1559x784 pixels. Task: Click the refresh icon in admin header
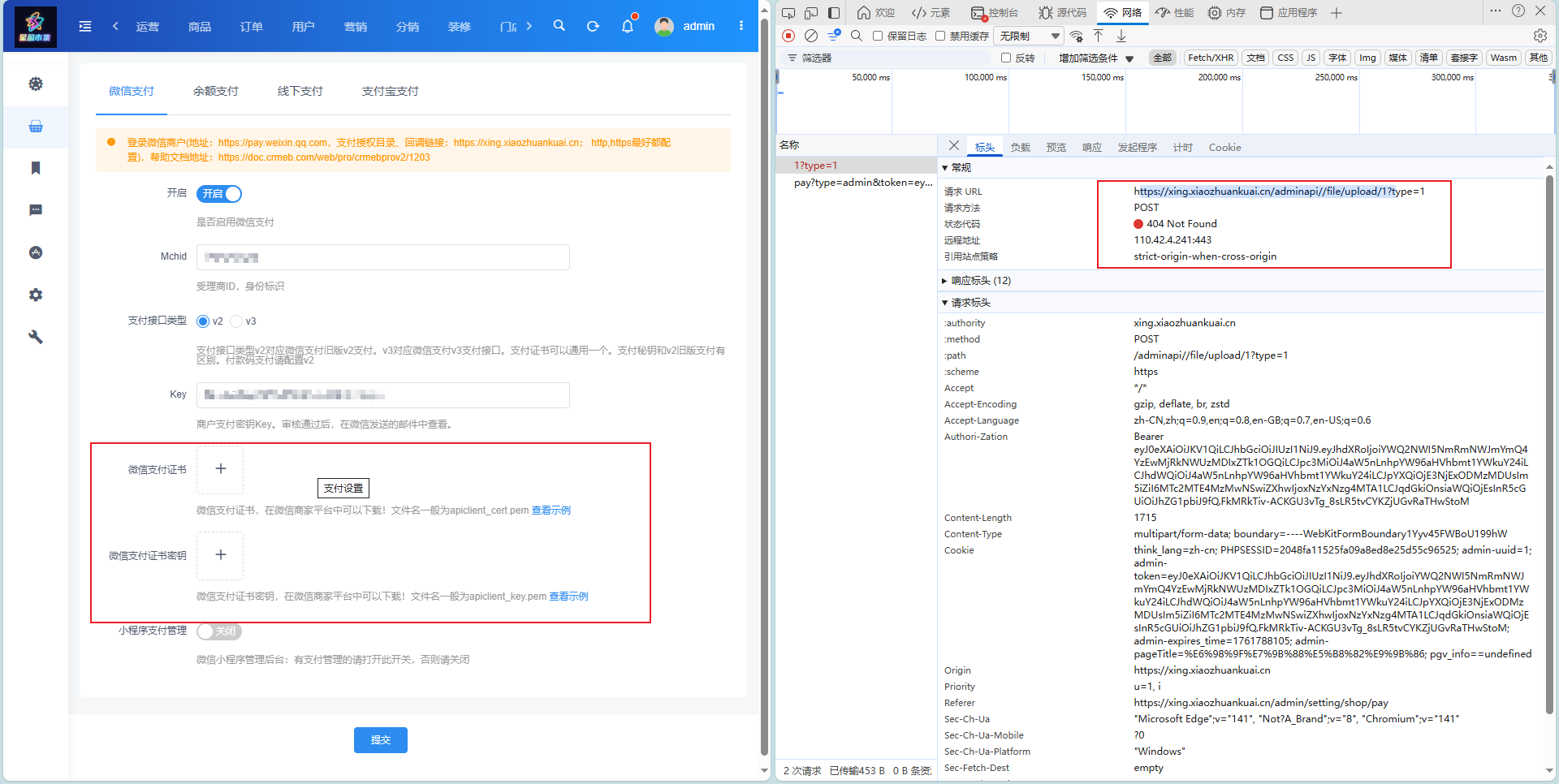[x=593, y=26]
